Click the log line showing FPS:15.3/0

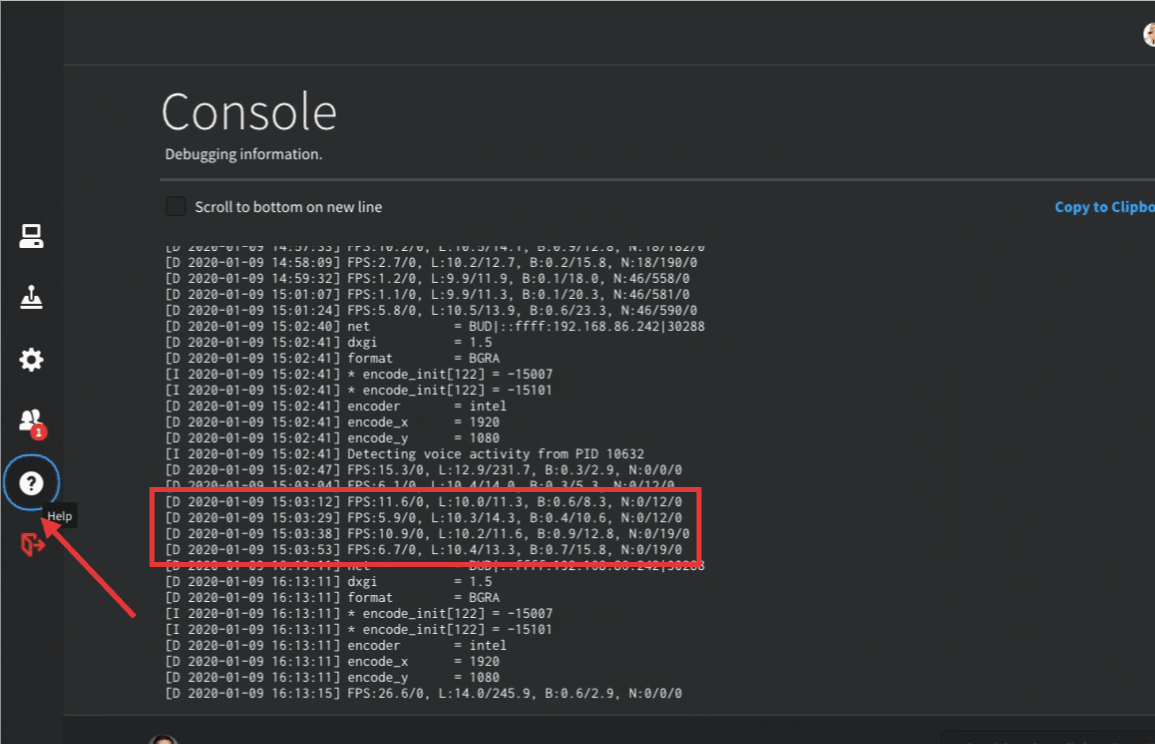(423, 470)
